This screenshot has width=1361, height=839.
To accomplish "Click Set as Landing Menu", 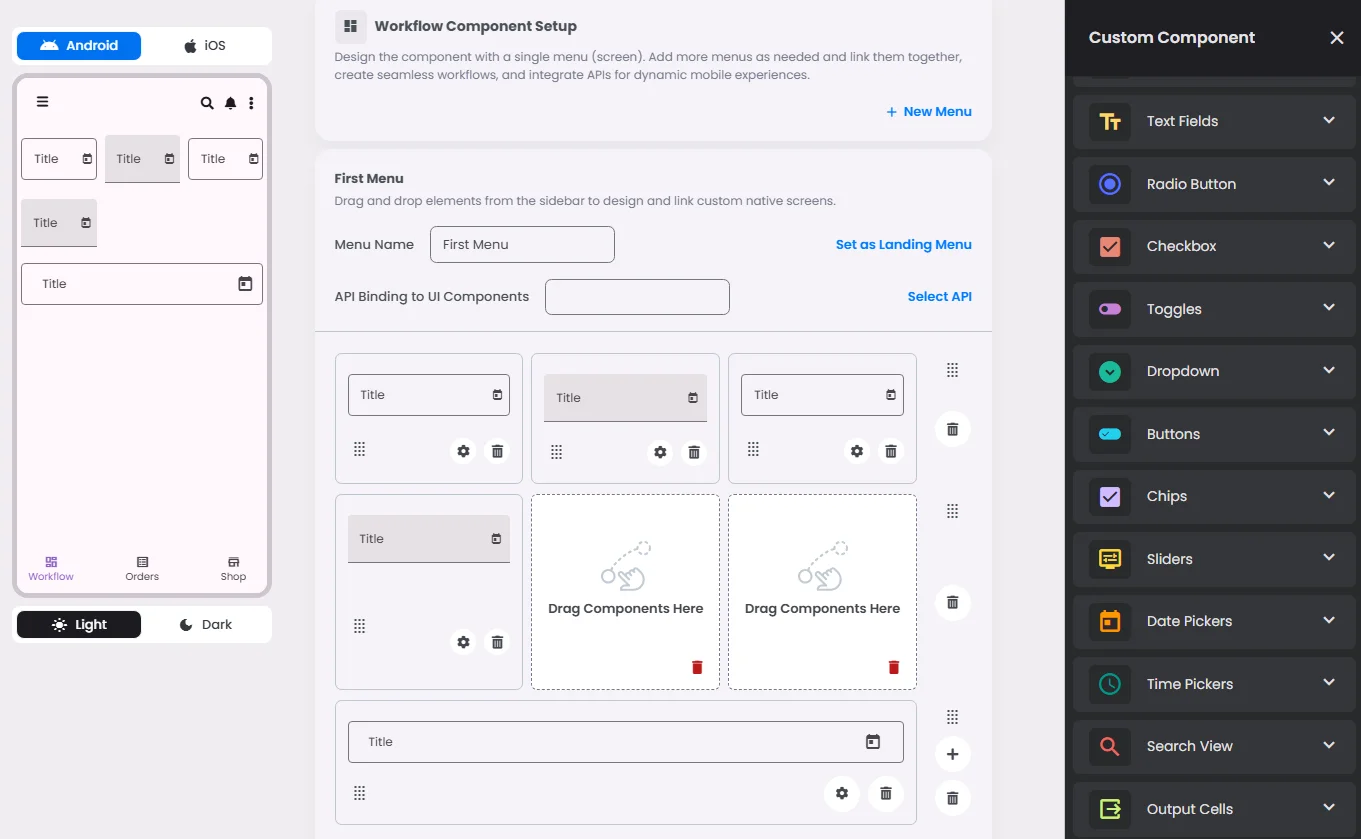I will click(x=903, y=244).
